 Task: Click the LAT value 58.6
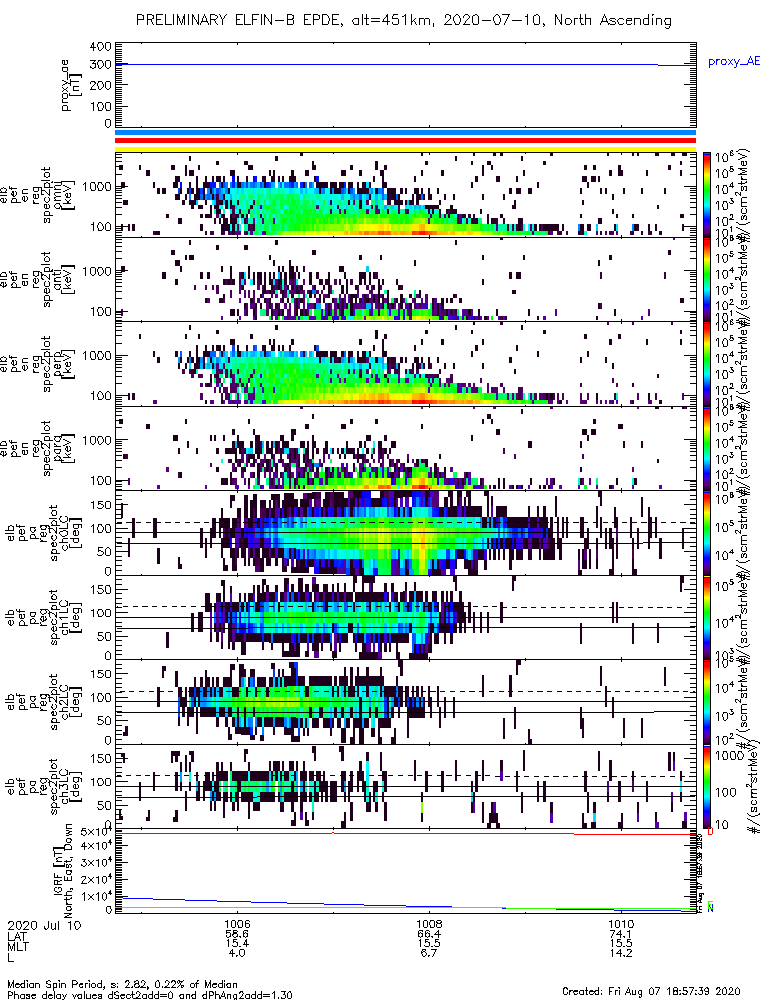click(x=237, y=934)
